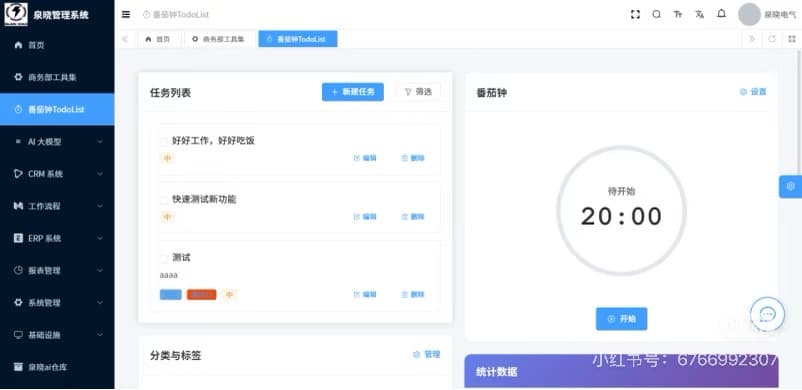This screenshot has width=802, height=390.
Task: Click the page vertical scrollbar
Action: [x=799, y=113]
